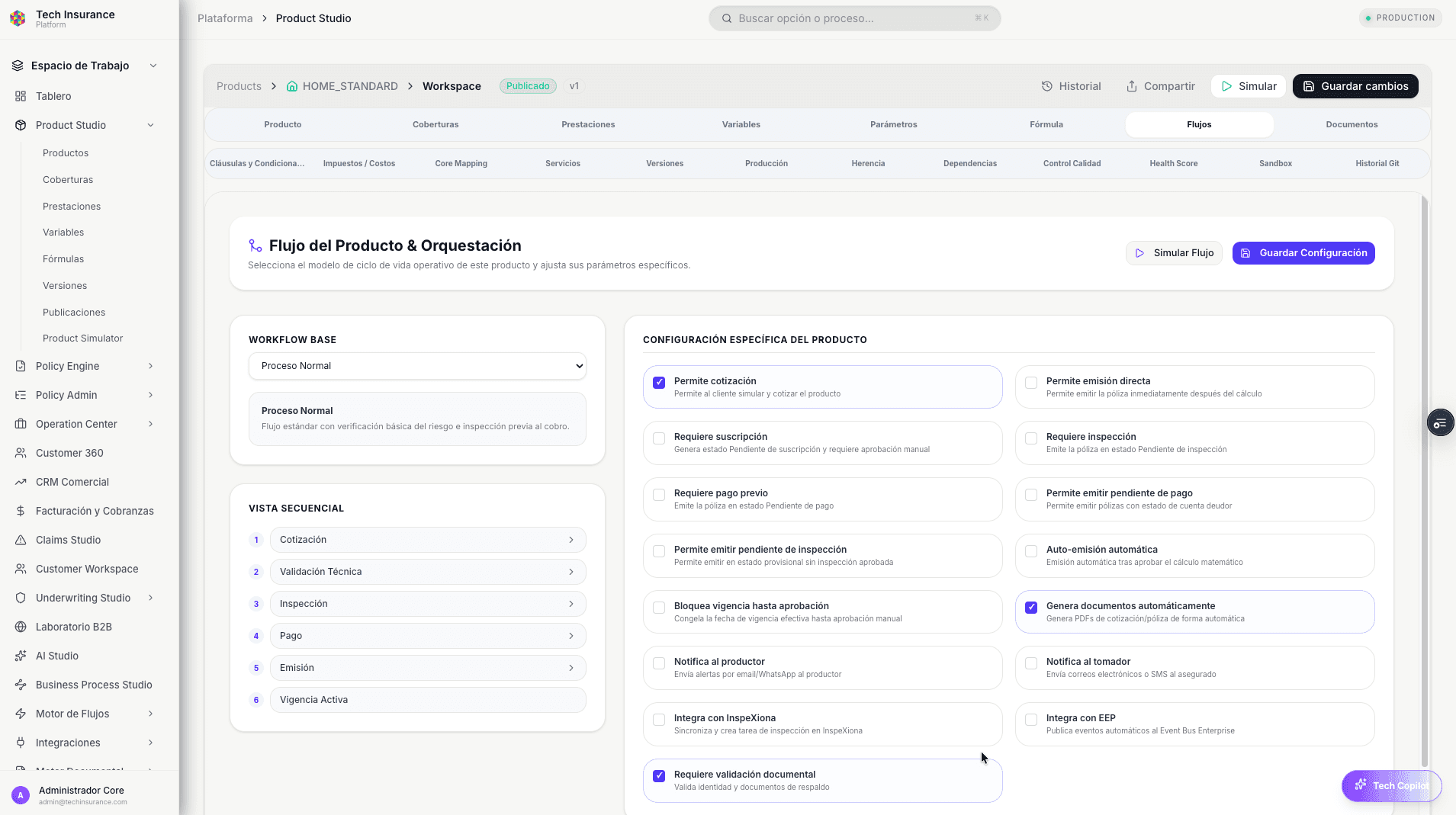Expand Operation Center submenu chevron
Image resolution: width=1456 pixels, height=815 pixels.
(x=150, y=424)
